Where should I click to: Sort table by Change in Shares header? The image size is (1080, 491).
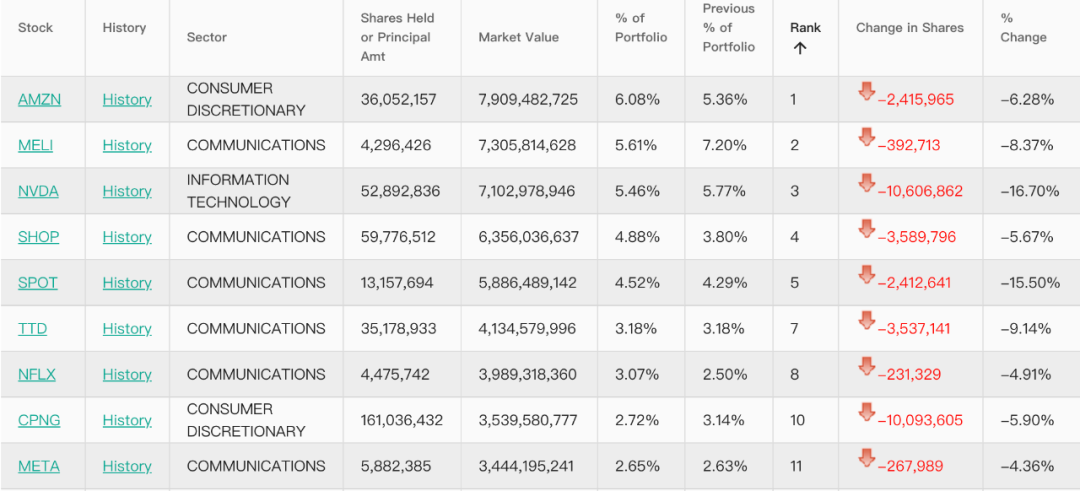click(910, 28)
